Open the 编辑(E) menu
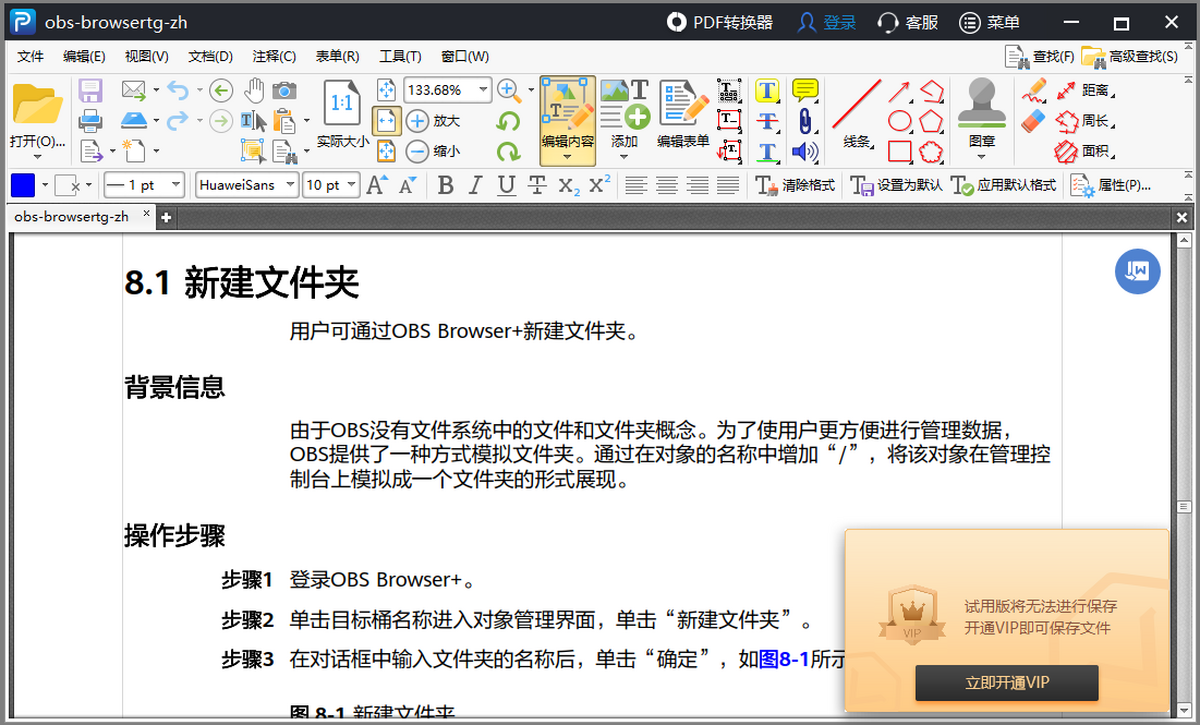This screenshot has height=725, width=1200. (84, 56)
